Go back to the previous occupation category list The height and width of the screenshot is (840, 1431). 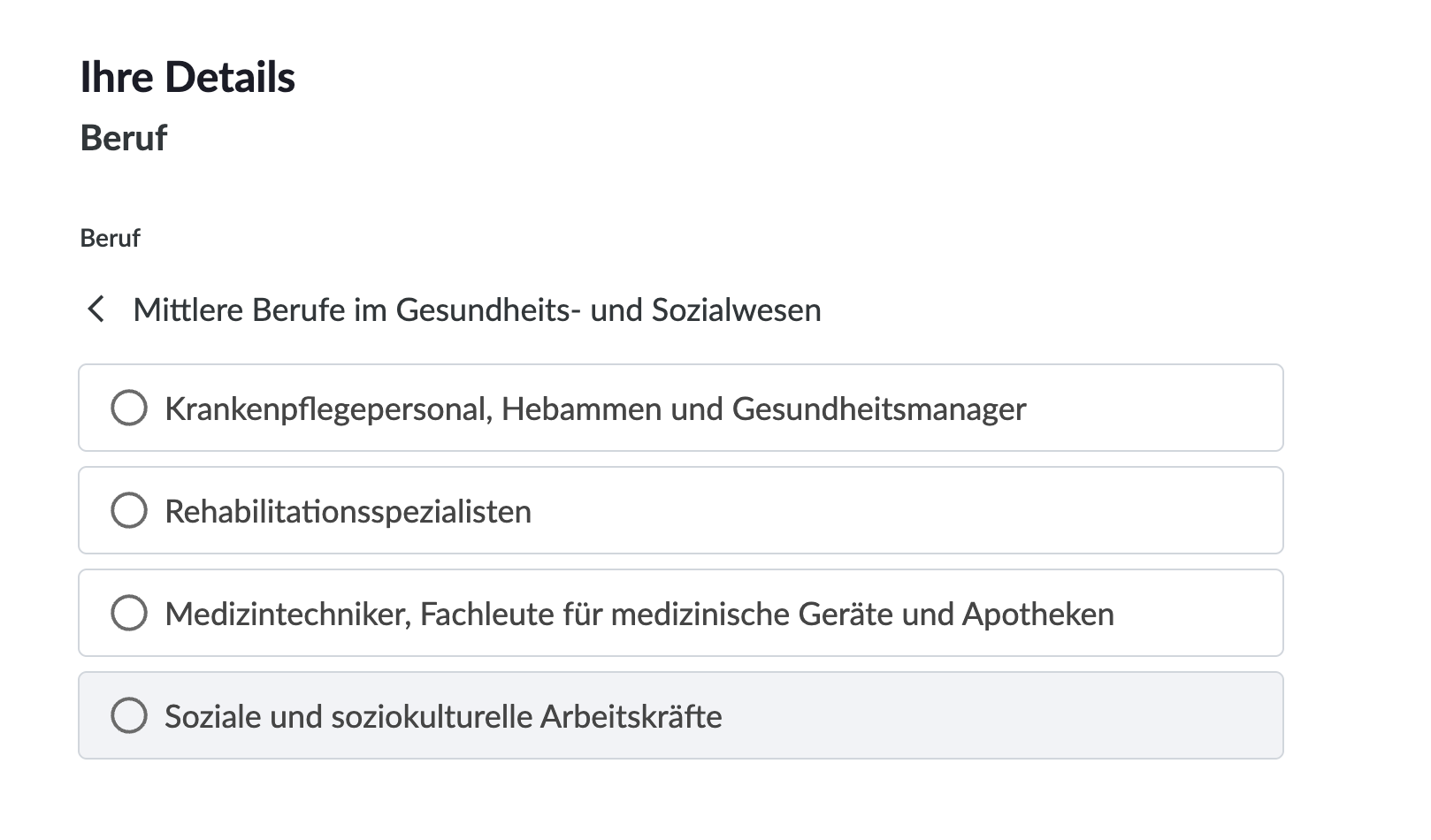pyautogui.click(x=96, y=310)
